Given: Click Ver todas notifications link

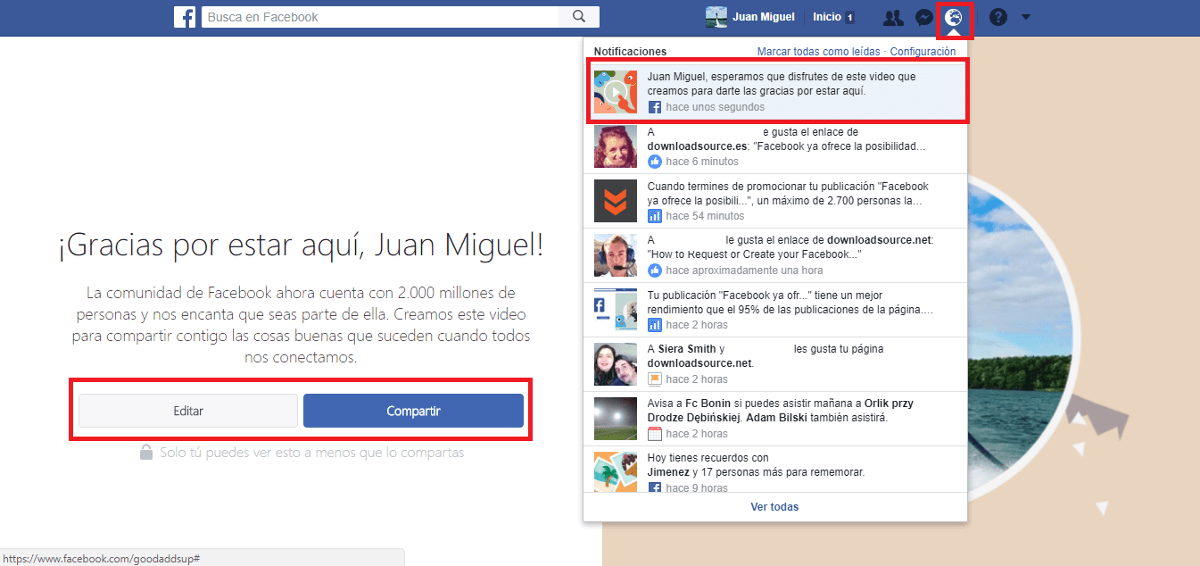Looking at the screenshot, I should coord(775,507).
